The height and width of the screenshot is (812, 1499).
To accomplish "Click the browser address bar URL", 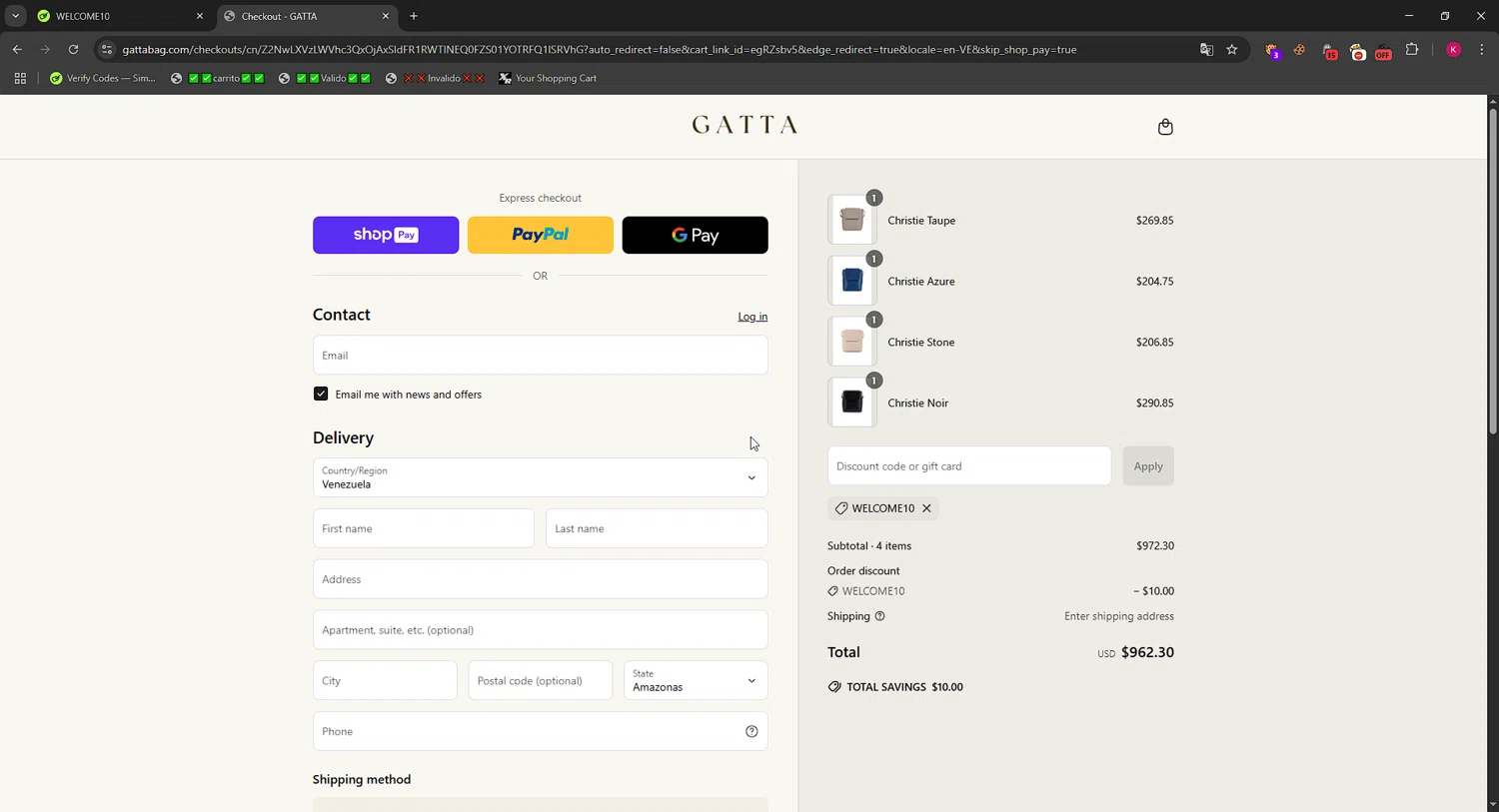I will tap(600, 49).
